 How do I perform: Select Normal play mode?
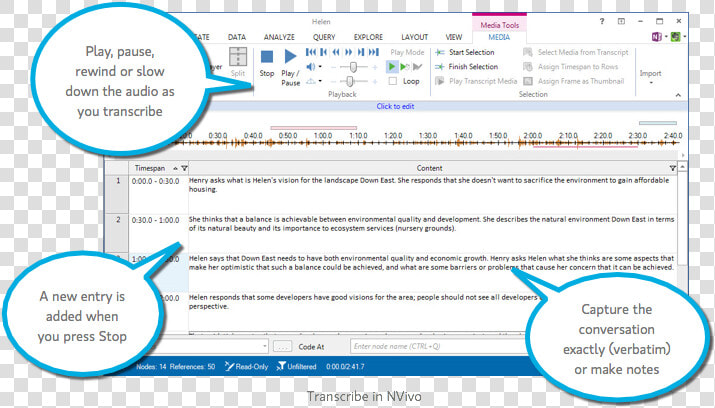[391, 67]
